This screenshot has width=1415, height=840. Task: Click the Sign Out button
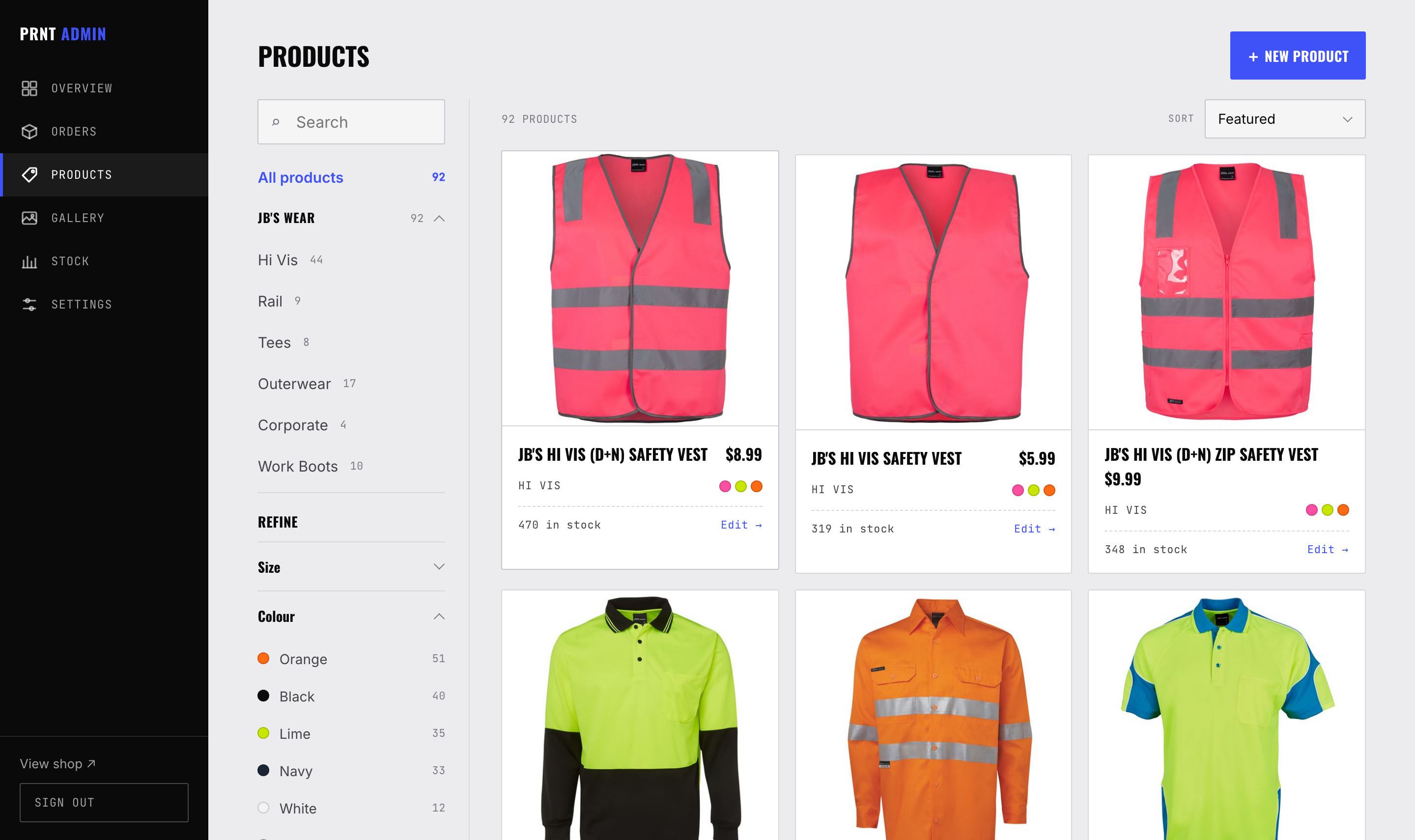(104, 803)
